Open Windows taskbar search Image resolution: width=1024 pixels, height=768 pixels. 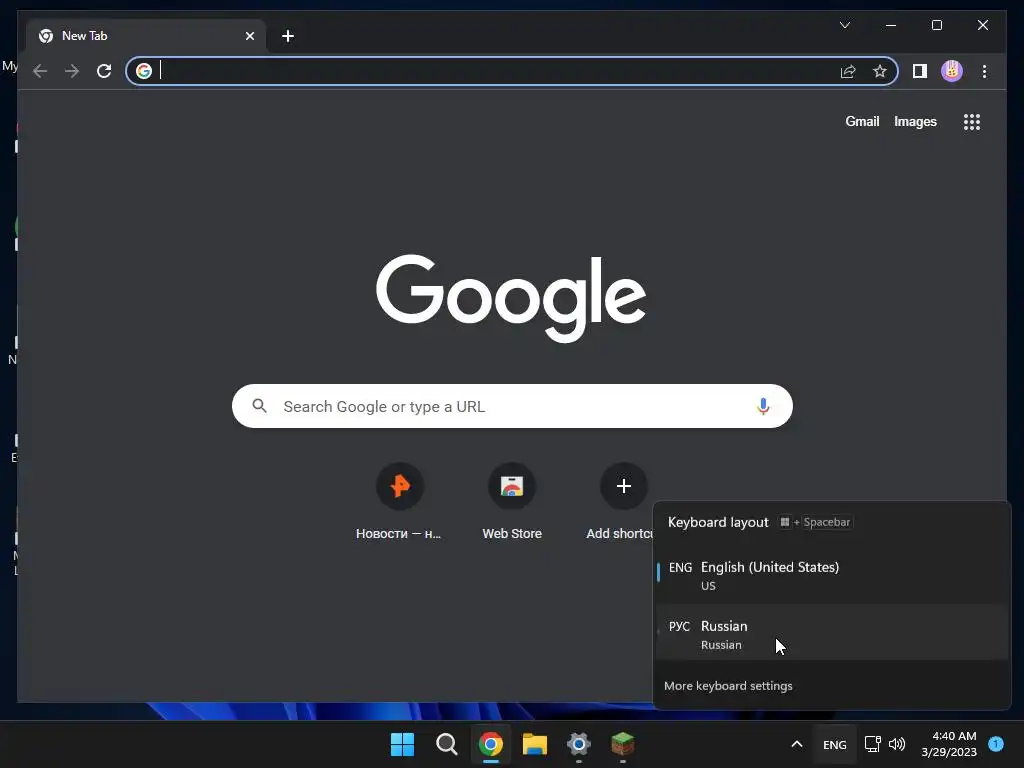447,744
